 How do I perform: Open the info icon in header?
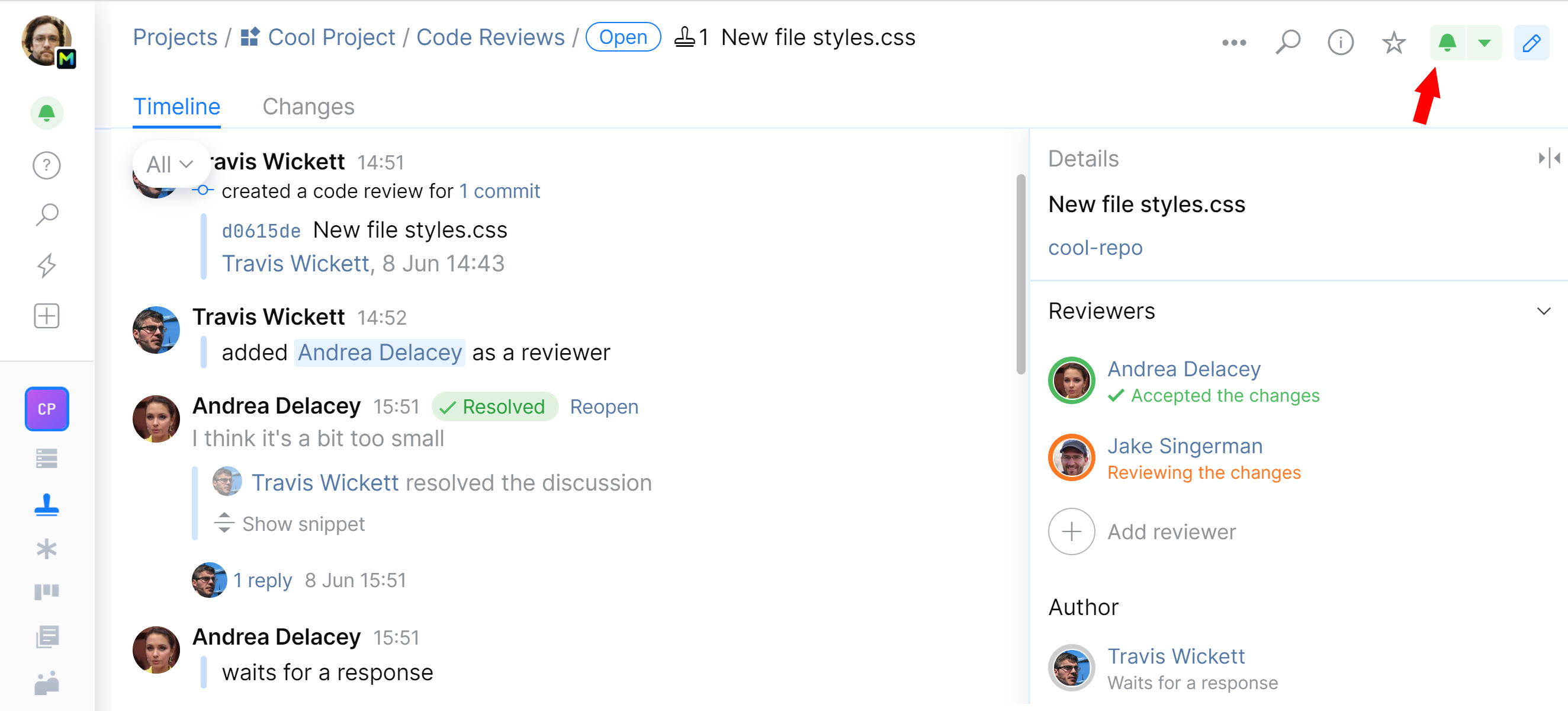coord(1340,43)
